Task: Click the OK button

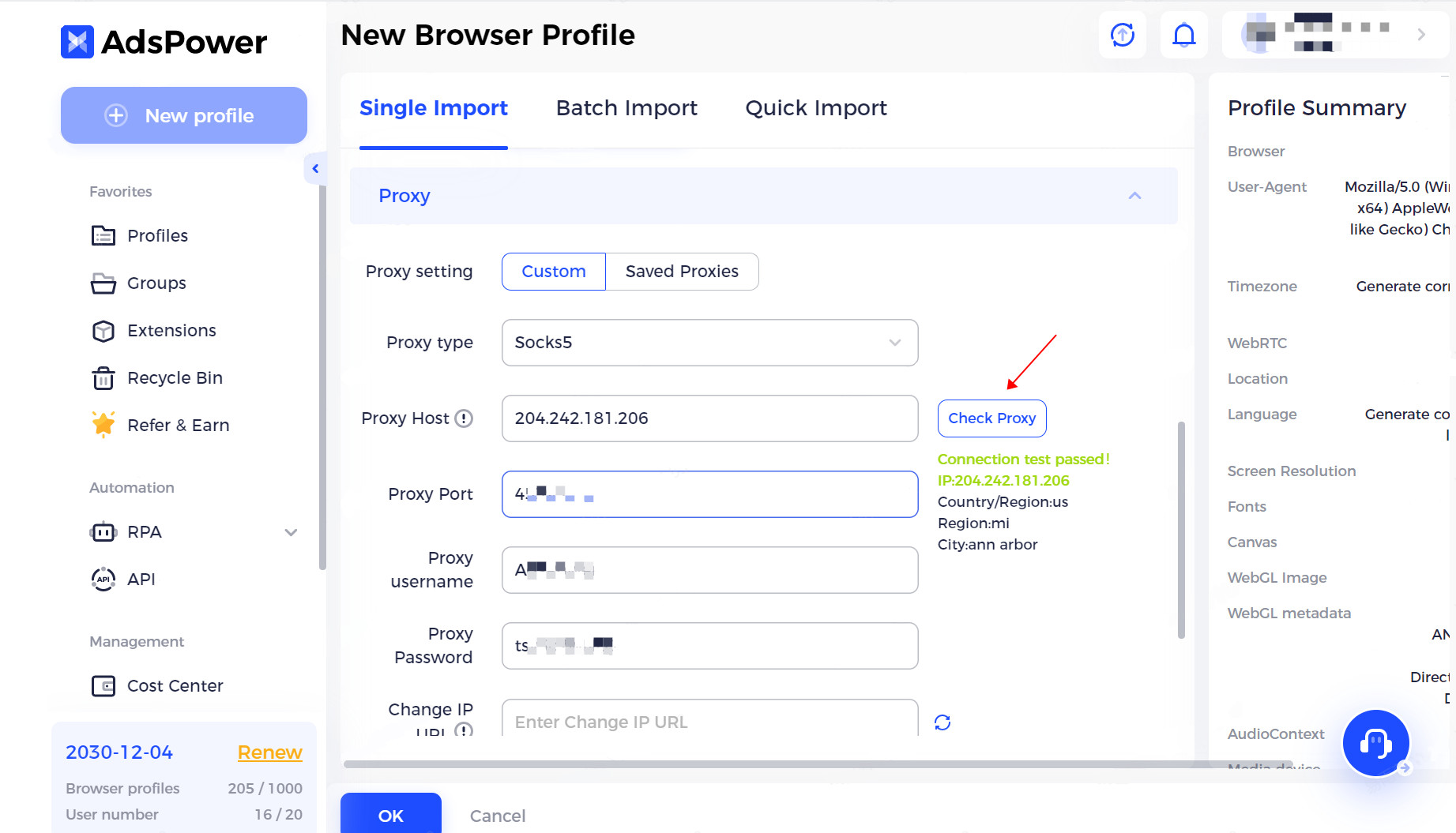Action: click(390, 815)
